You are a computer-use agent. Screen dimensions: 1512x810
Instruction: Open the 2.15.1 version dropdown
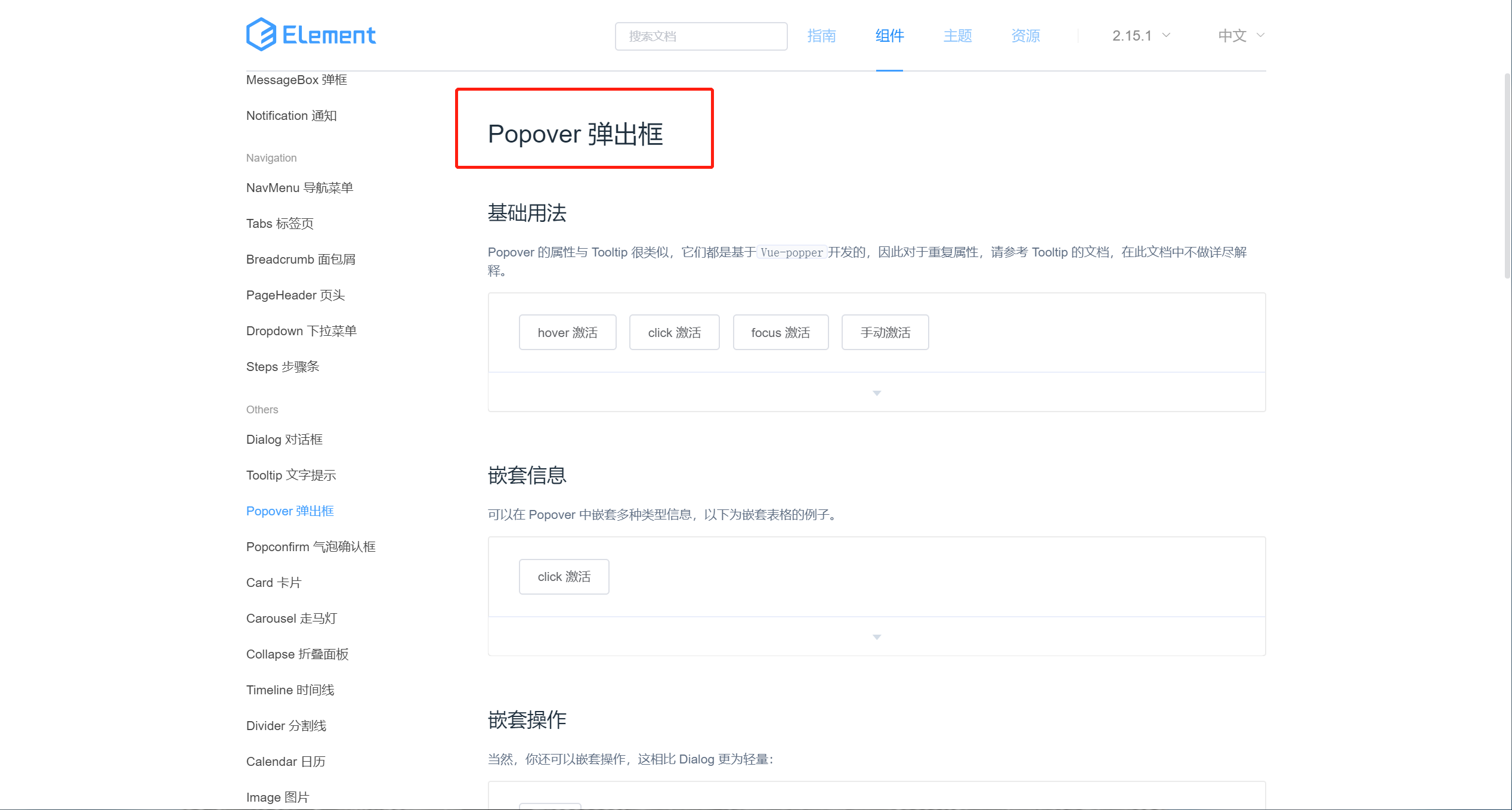(1140, 36)
